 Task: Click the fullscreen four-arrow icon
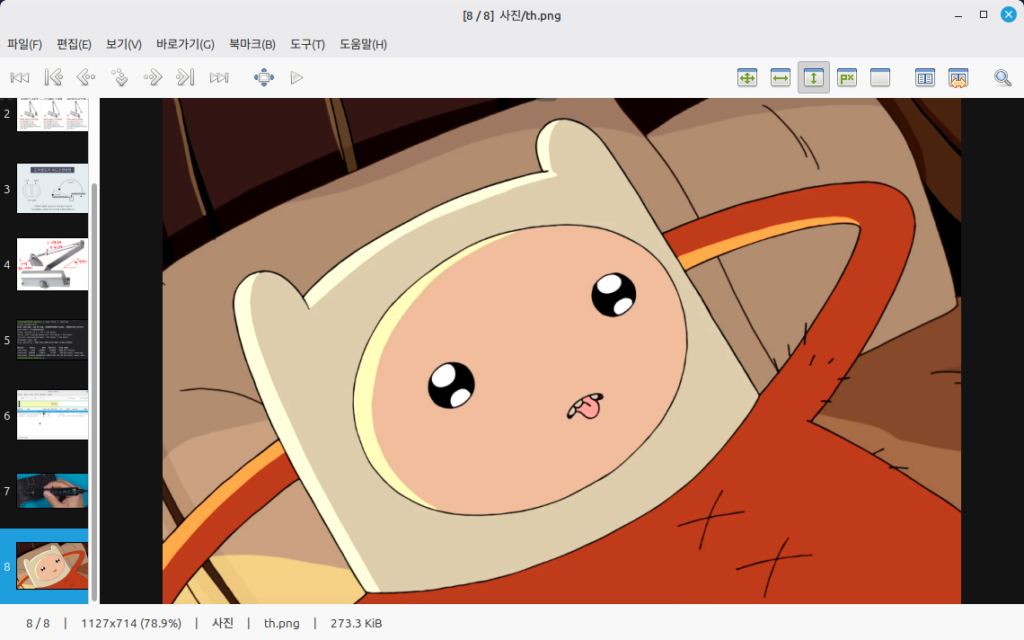click(264, 77)
